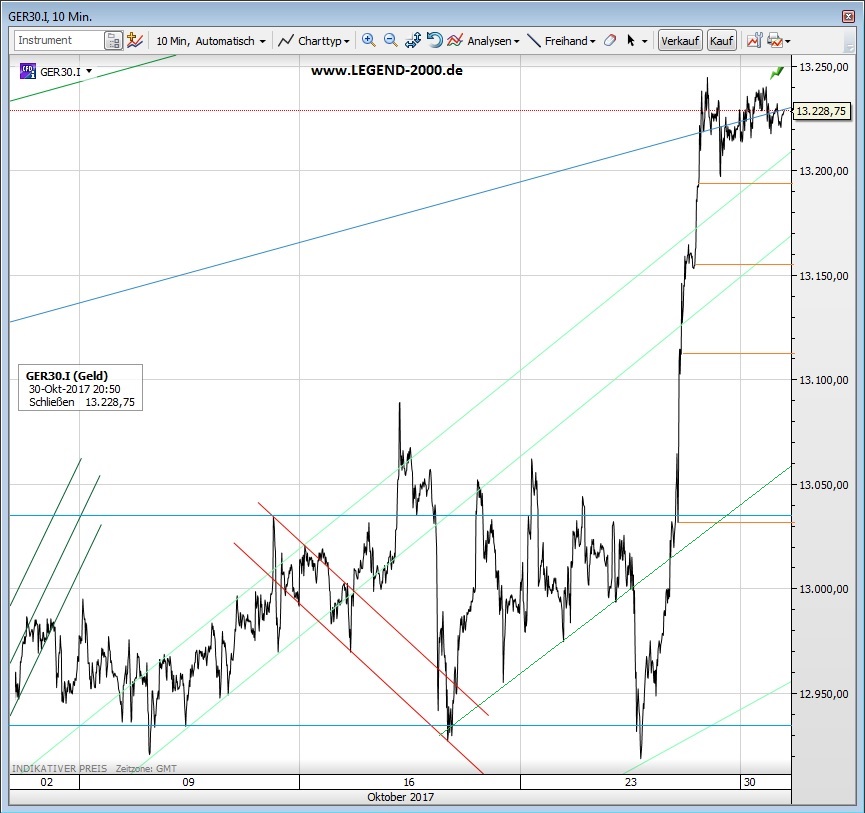This screenshot has height=813, width=865.
Task: Click the green arrow indicator near 13.250
Action: click(776, 72)
